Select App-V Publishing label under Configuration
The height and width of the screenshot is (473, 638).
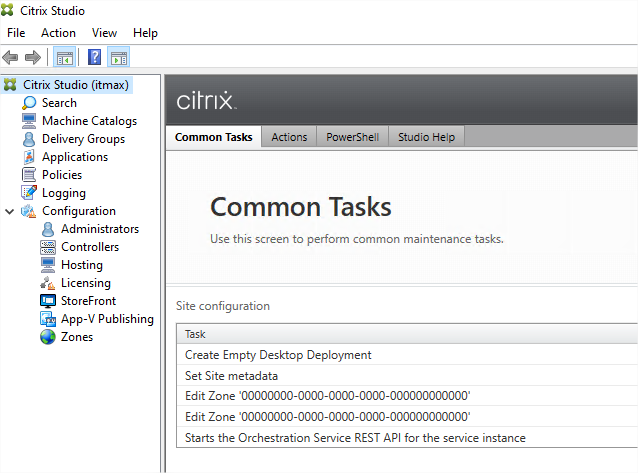pyautogui.click(x=107, y=319)
